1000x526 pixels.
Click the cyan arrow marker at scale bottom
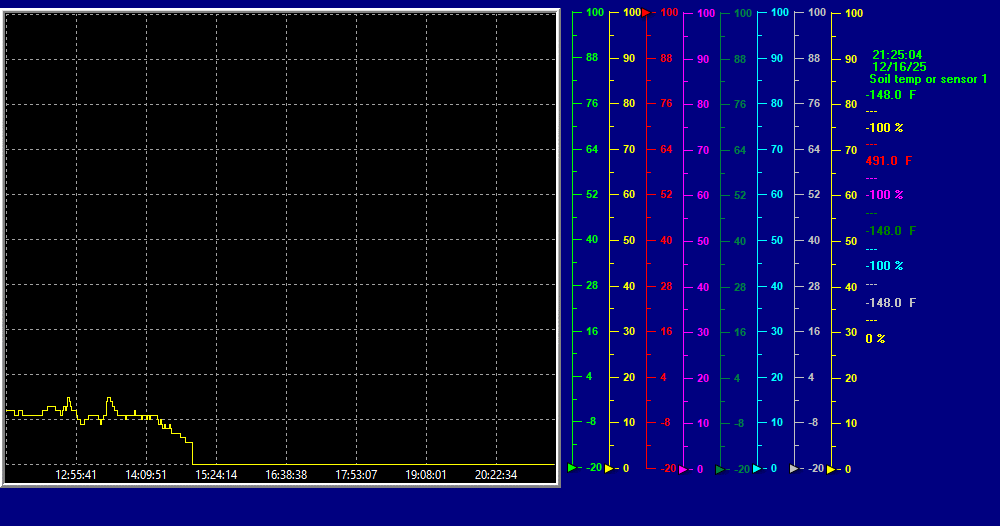tap(757, 468)
